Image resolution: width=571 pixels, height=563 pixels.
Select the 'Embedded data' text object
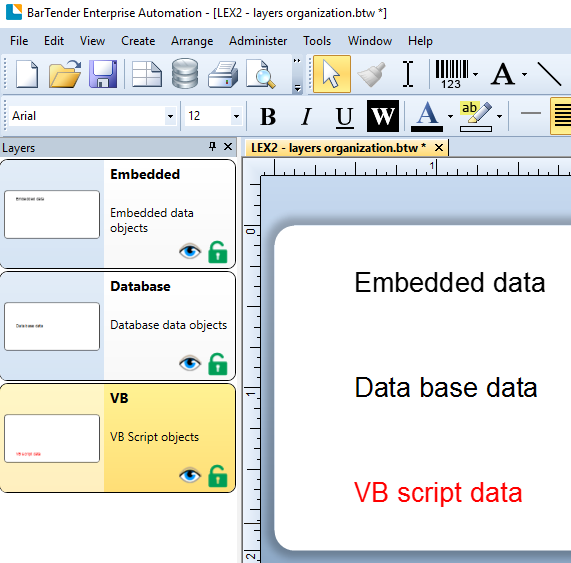tap(450, 283)
